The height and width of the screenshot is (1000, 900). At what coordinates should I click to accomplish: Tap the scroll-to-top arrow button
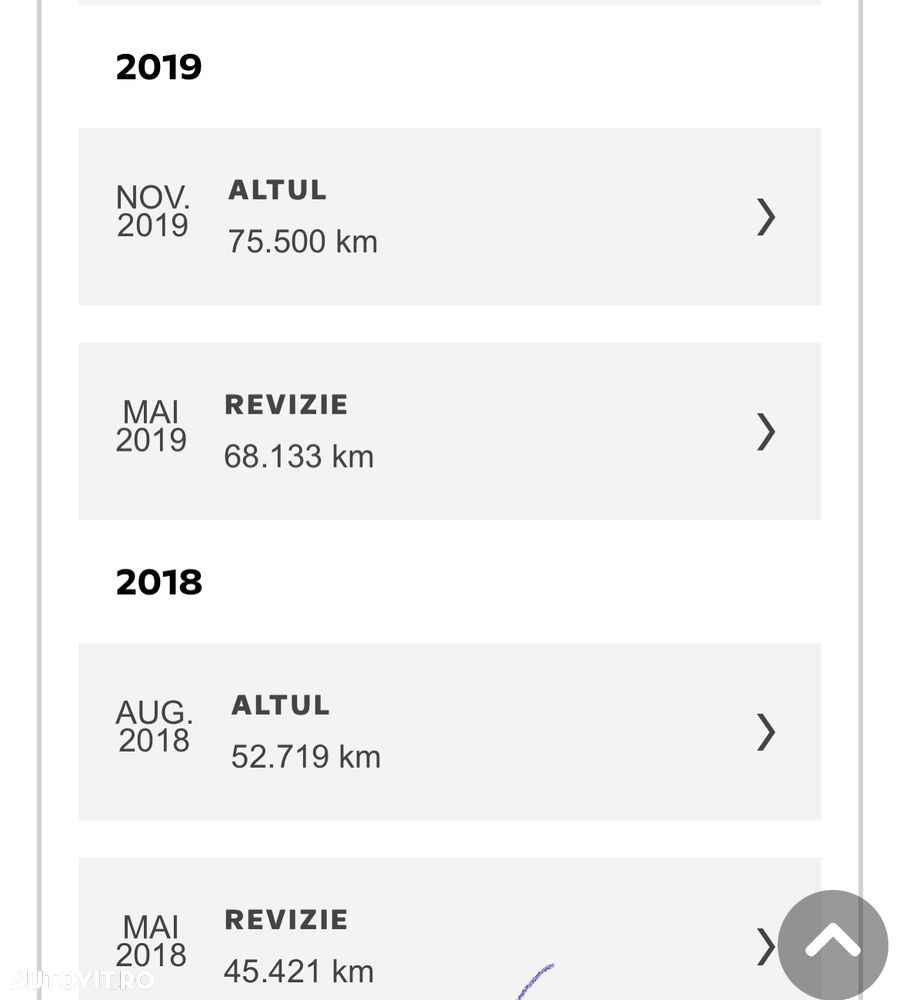click(832, 944)
